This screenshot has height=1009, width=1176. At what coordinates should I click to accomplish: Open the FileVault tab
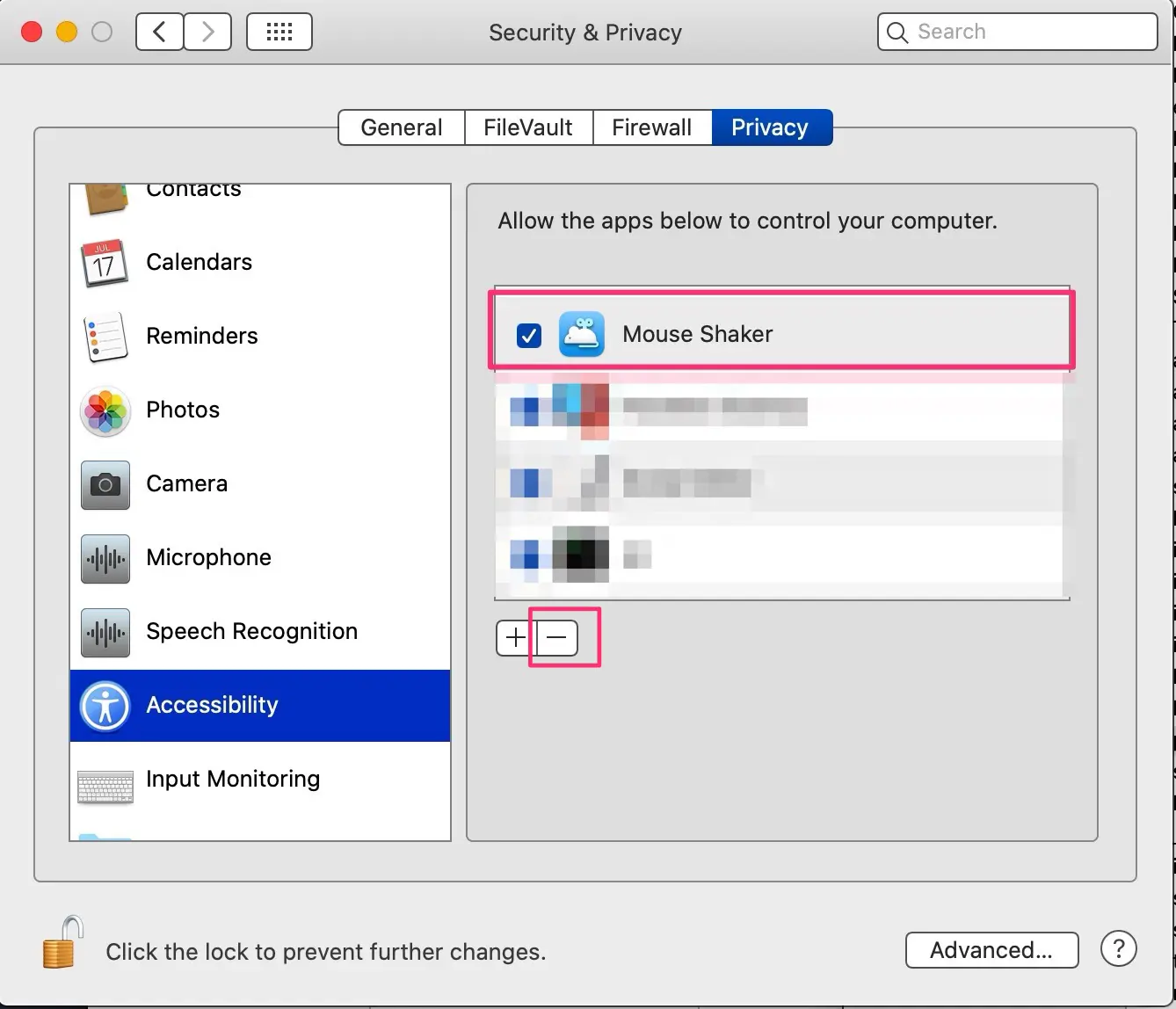[x=528, y=127]
